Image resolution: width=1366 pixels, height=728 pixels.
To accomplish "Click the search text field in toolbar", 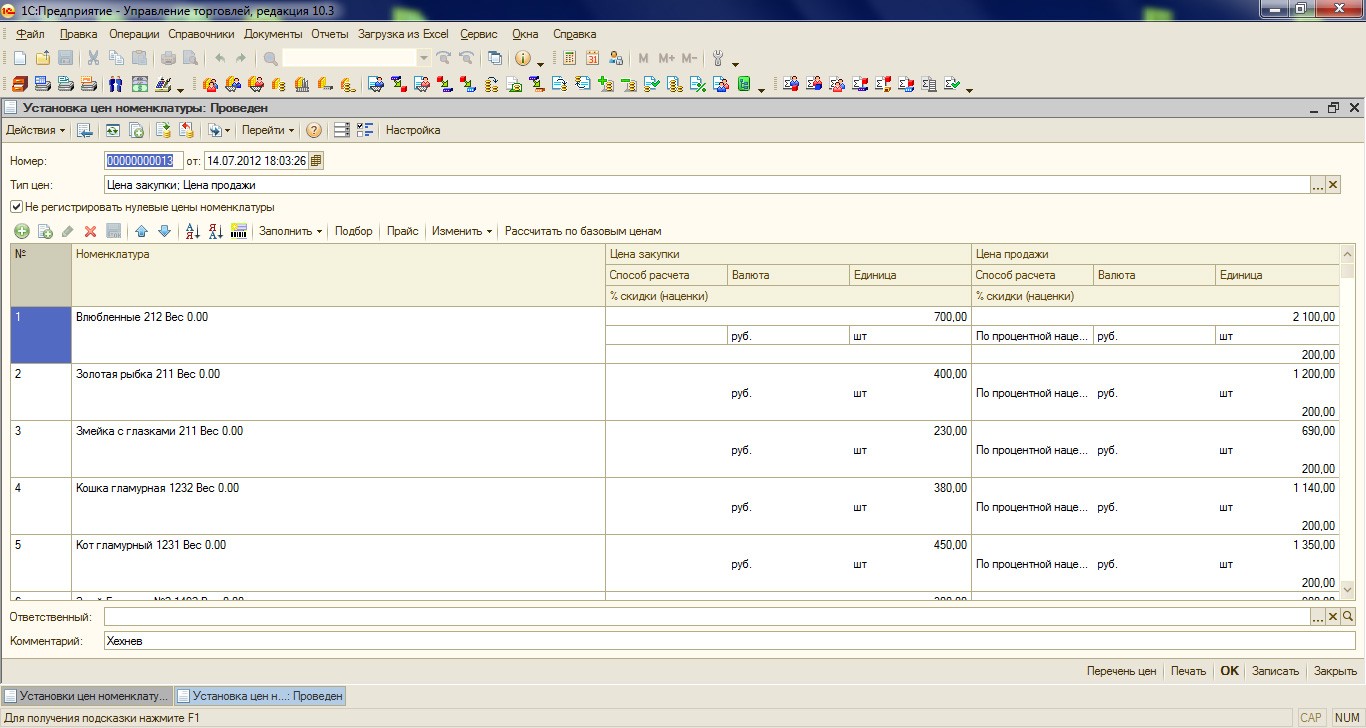I will click(350, 59).
